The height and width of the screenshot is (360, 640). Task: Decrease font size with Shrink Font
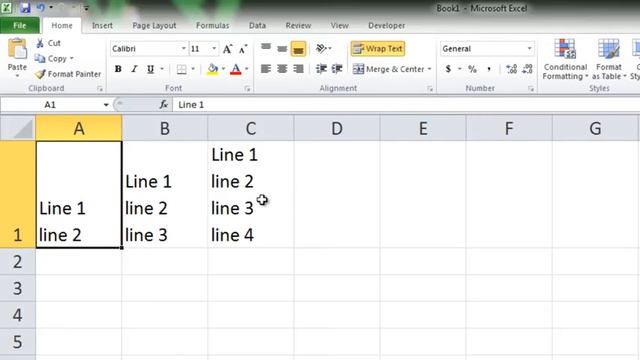click(x=243, y=49)
